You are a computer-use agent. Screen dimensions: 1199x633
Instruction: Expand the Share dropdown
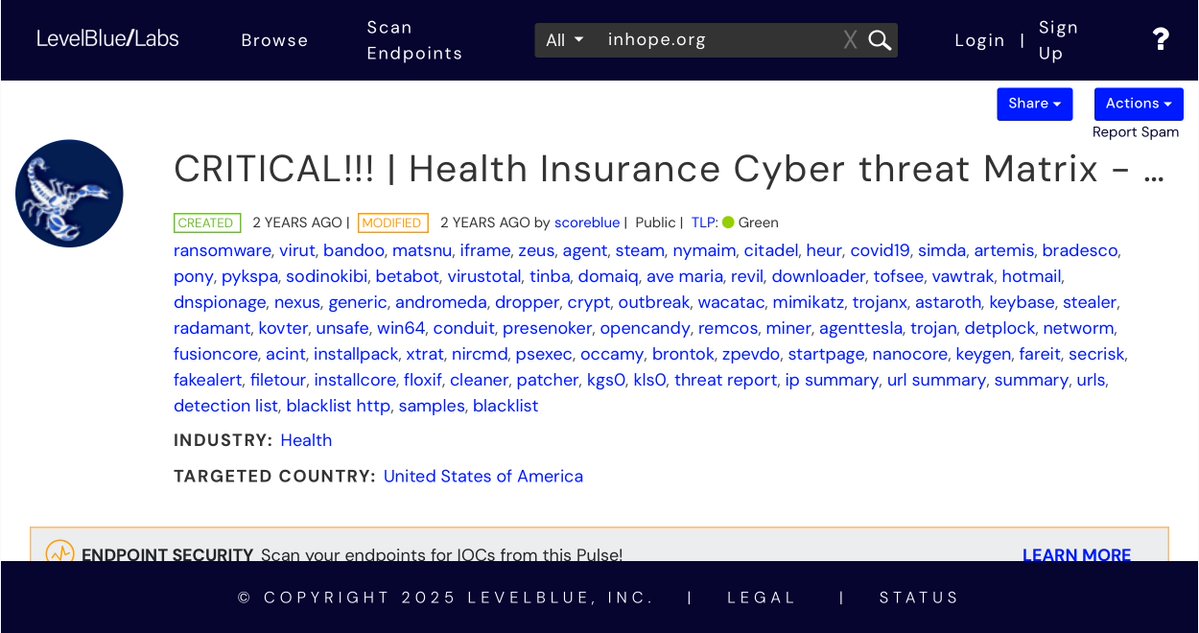click(x=1034, y=104)
